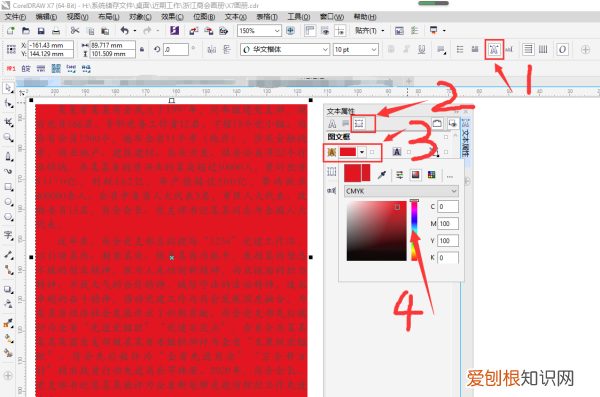600x397 pixels.
Task: Toggle Show guidelines icon
Action: tap(340, 31)
